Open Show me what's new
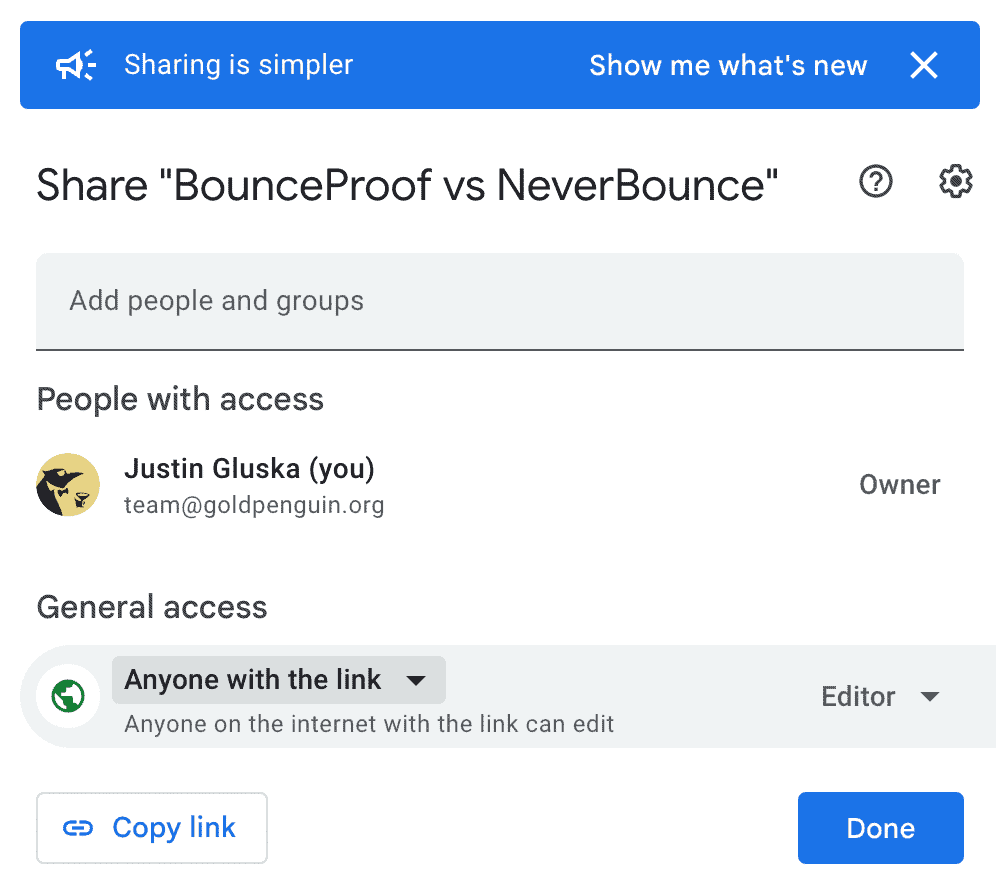Viewport: 996px width, 880px height. tap(728, 65)
